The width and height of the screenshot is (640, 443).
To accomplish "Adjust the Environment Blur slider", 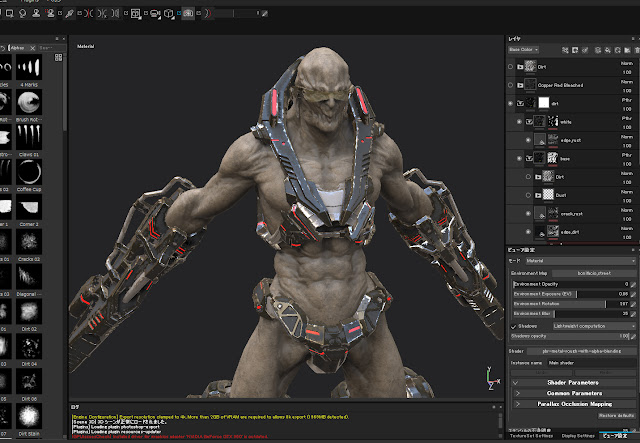I will (571, 314).
